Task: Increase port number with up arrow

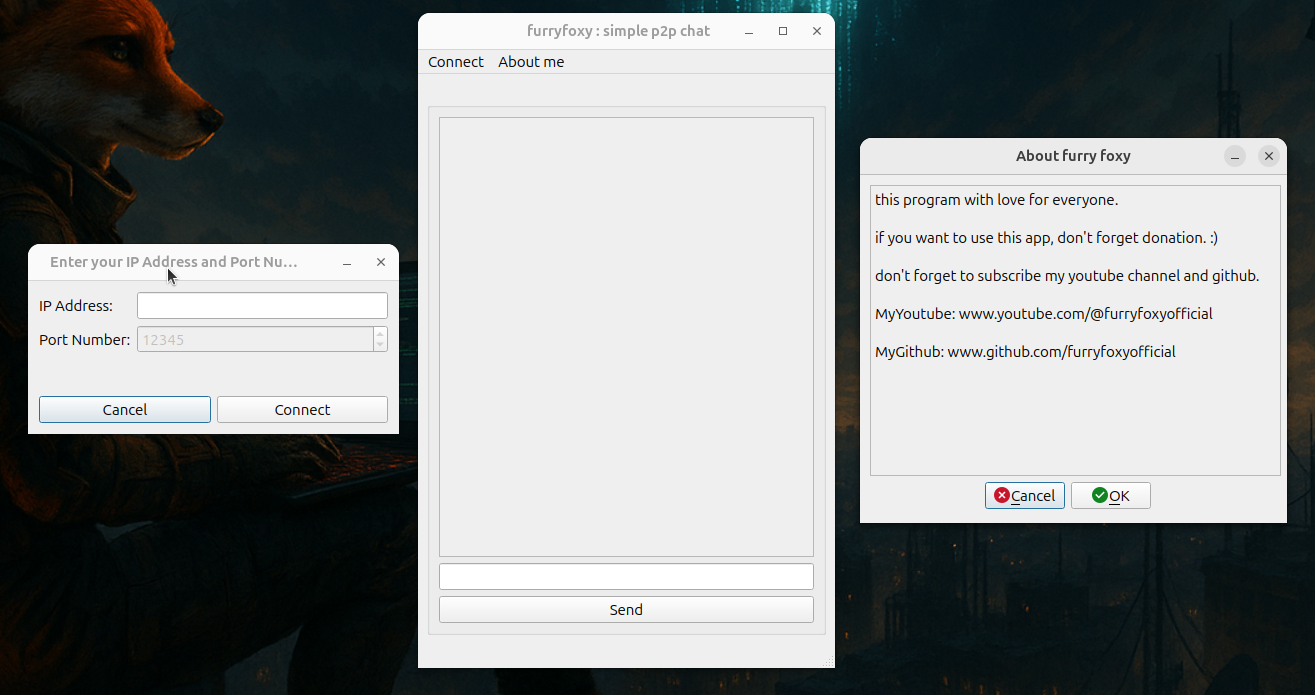Action: pos(380,334)
